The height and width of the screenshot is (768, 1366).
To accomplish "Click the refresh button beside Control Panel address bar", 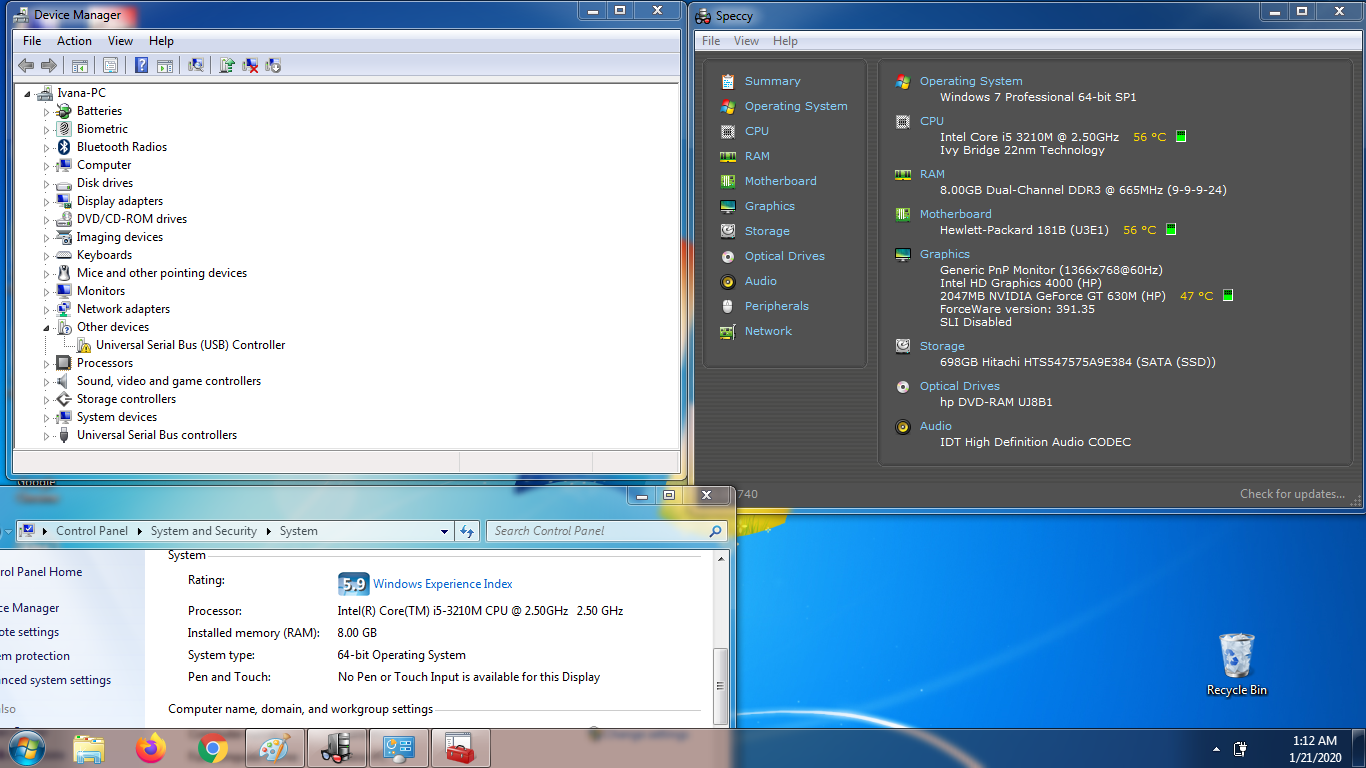I will click(x=467, y=531).
